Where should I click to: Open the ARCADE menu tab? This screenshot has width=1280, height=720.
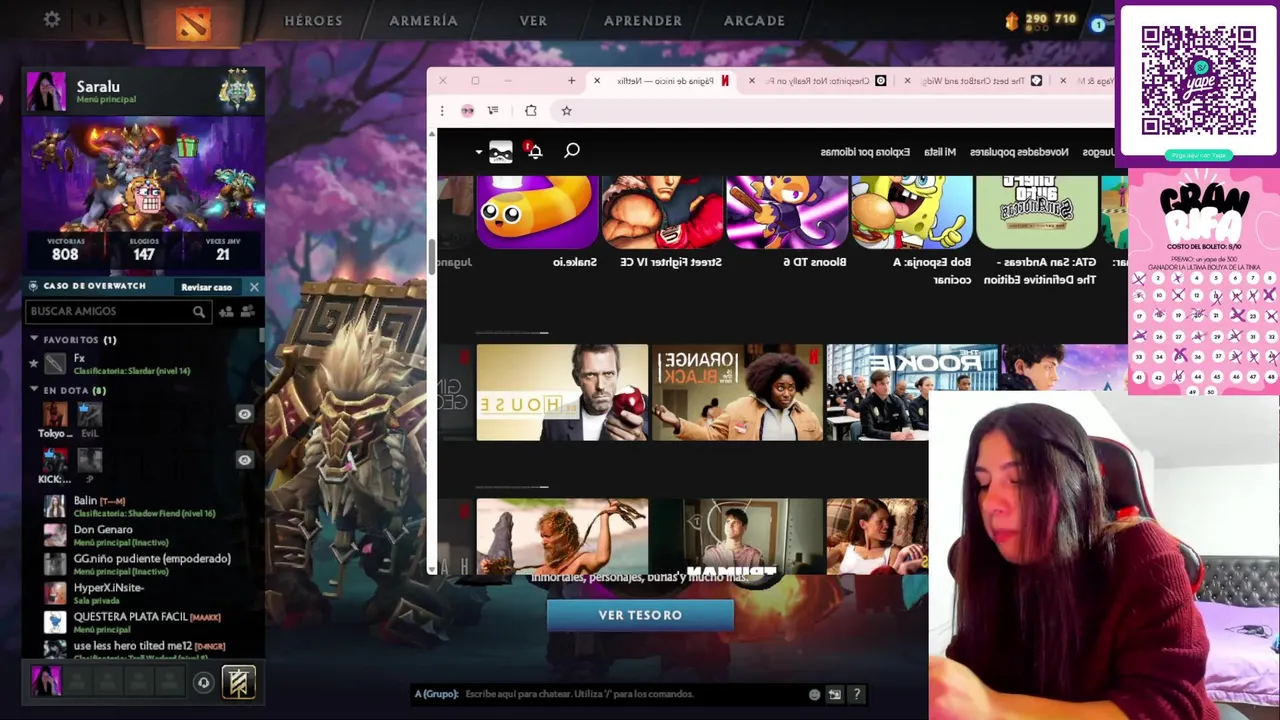point(754,20)
